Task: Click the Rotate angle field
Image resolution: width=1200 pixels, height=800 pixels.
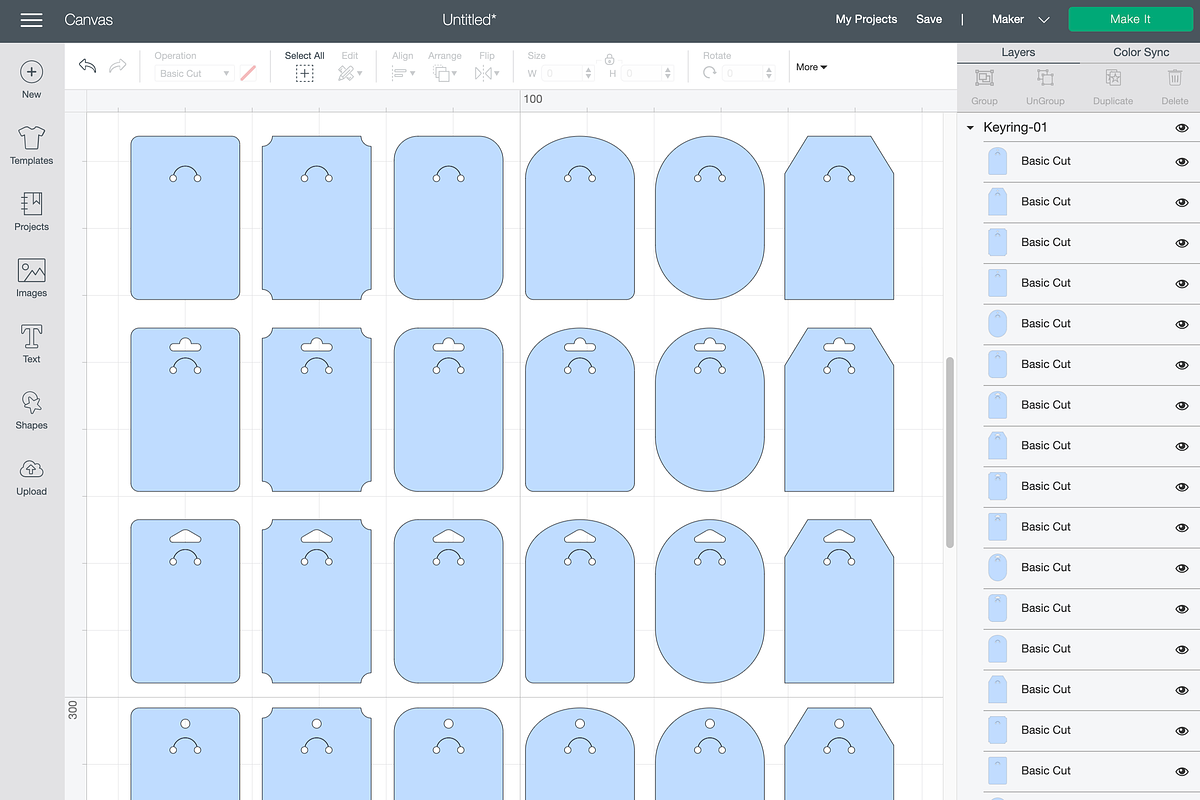Action: (749, 73)
